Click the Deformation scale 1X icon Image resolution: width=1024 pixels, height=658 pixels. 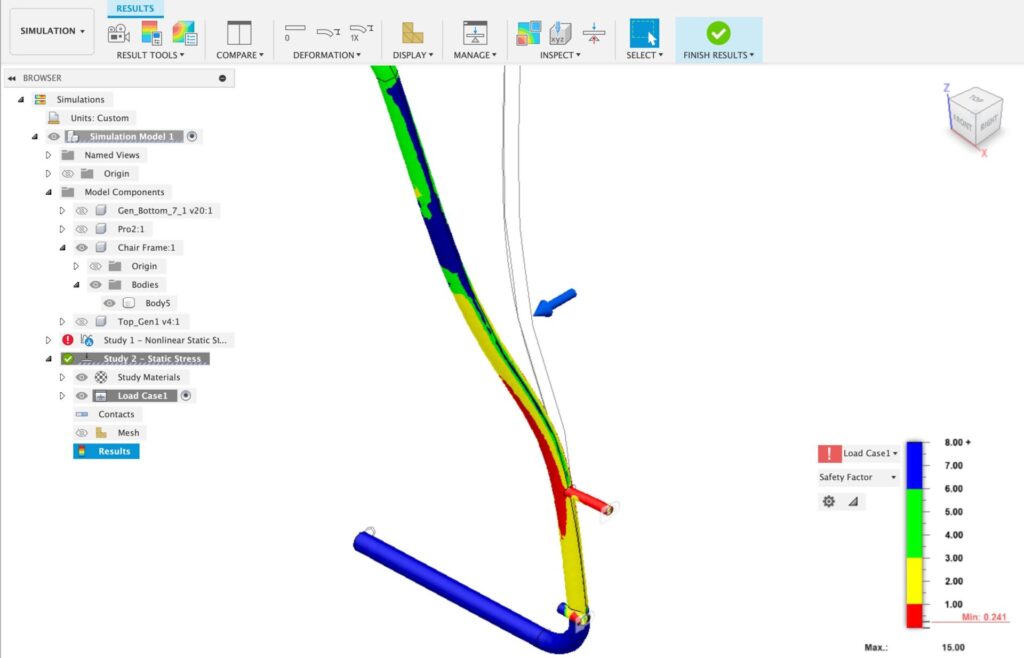click(x=361, y=31)
